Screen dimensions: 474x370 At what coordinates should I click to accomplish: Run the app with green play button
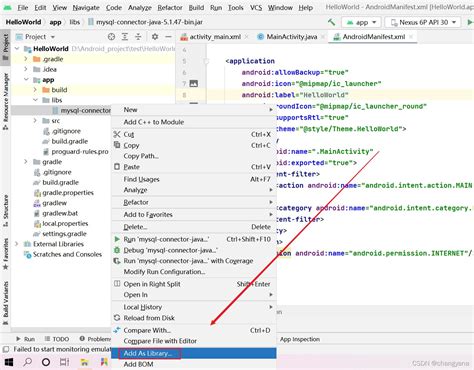(470, 22)
